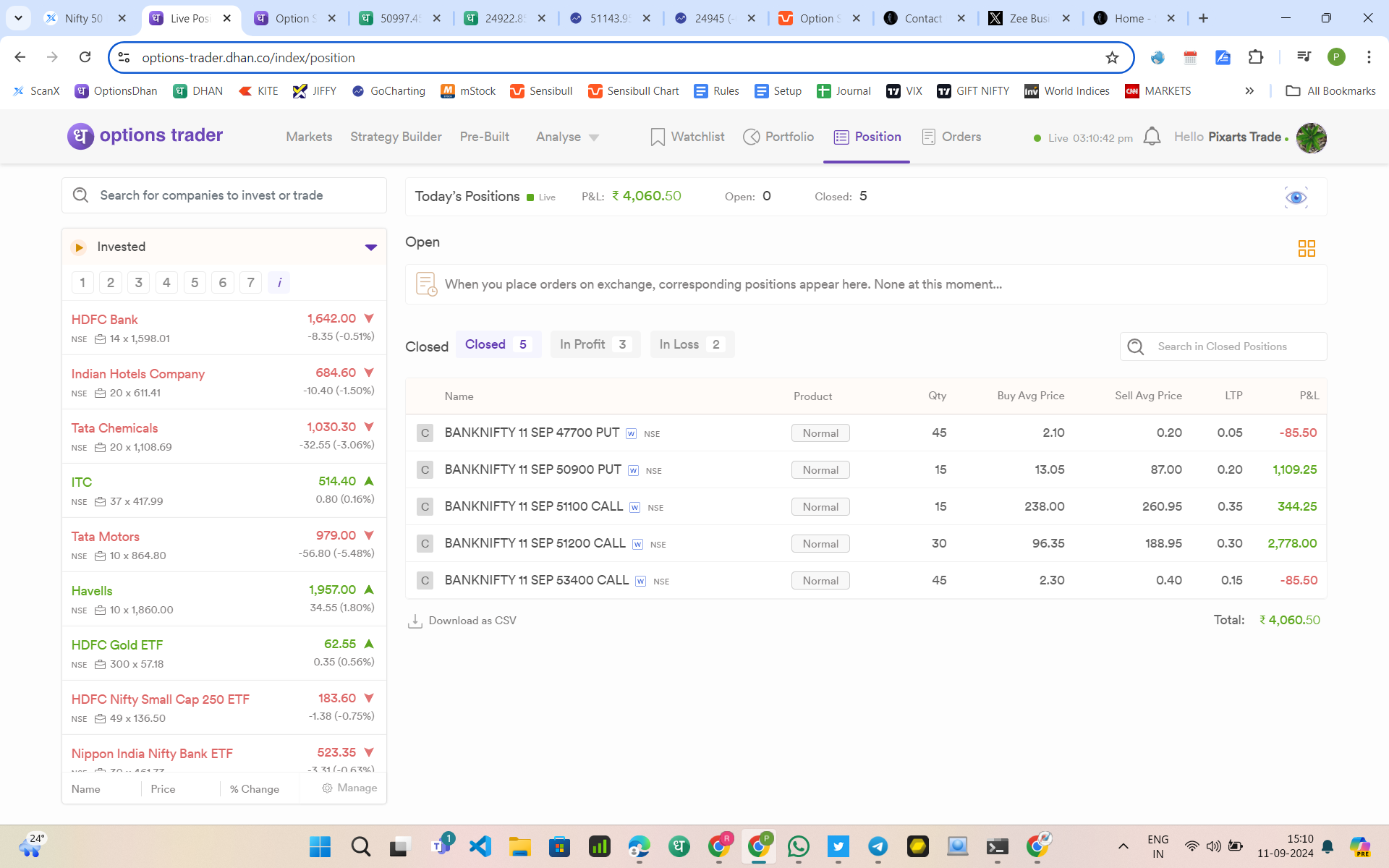Reload the browser page
Screen dimensions: 1389x868
coord(85,57)
